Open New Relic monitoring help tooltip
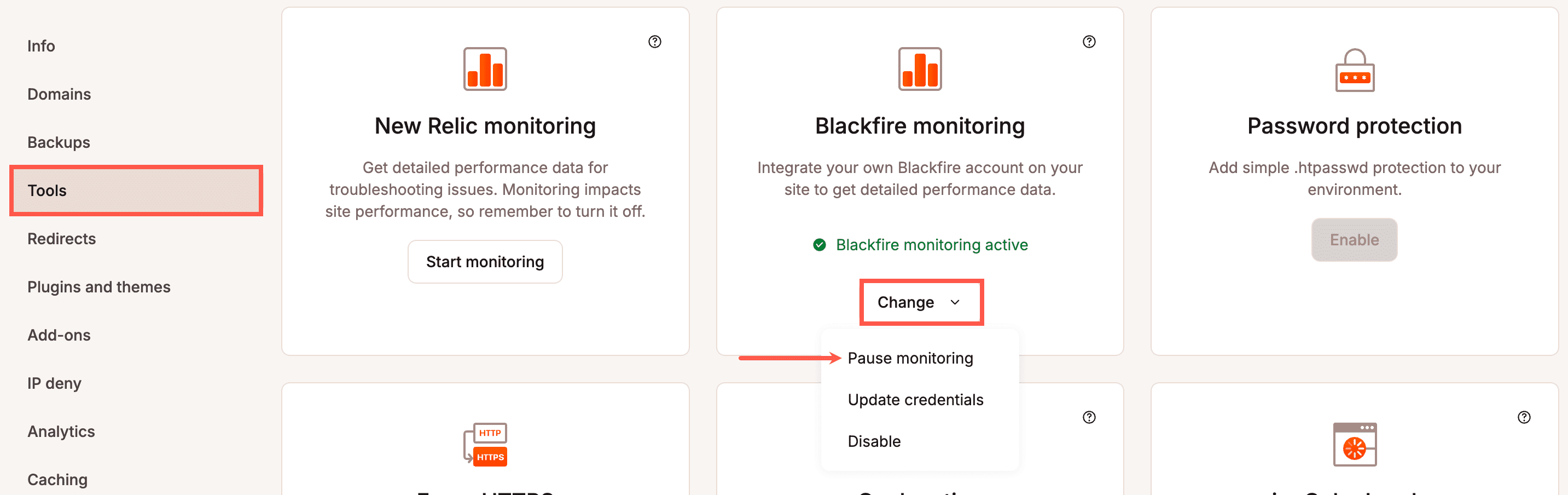This screenshot has width=1568, height=495. [655, 42]
